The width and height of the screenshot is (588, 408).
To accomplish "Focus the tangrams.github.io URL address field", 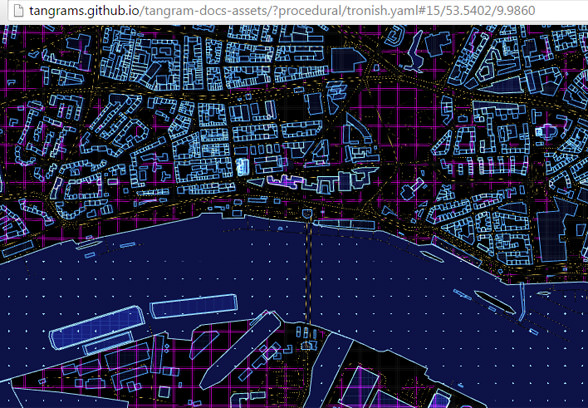I will click(x=282, y=10).
